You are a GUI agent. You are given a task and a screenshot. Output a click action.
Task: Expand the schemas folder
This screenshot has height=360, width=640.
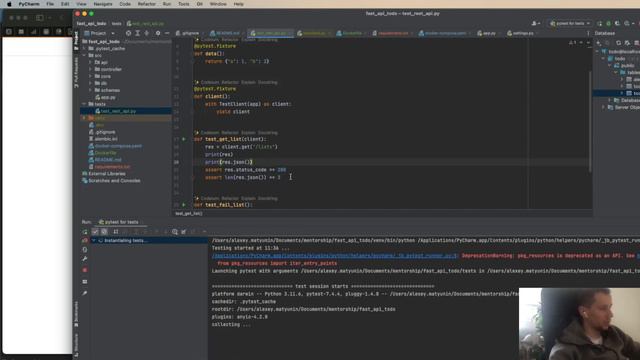click(x=91, y=90)
